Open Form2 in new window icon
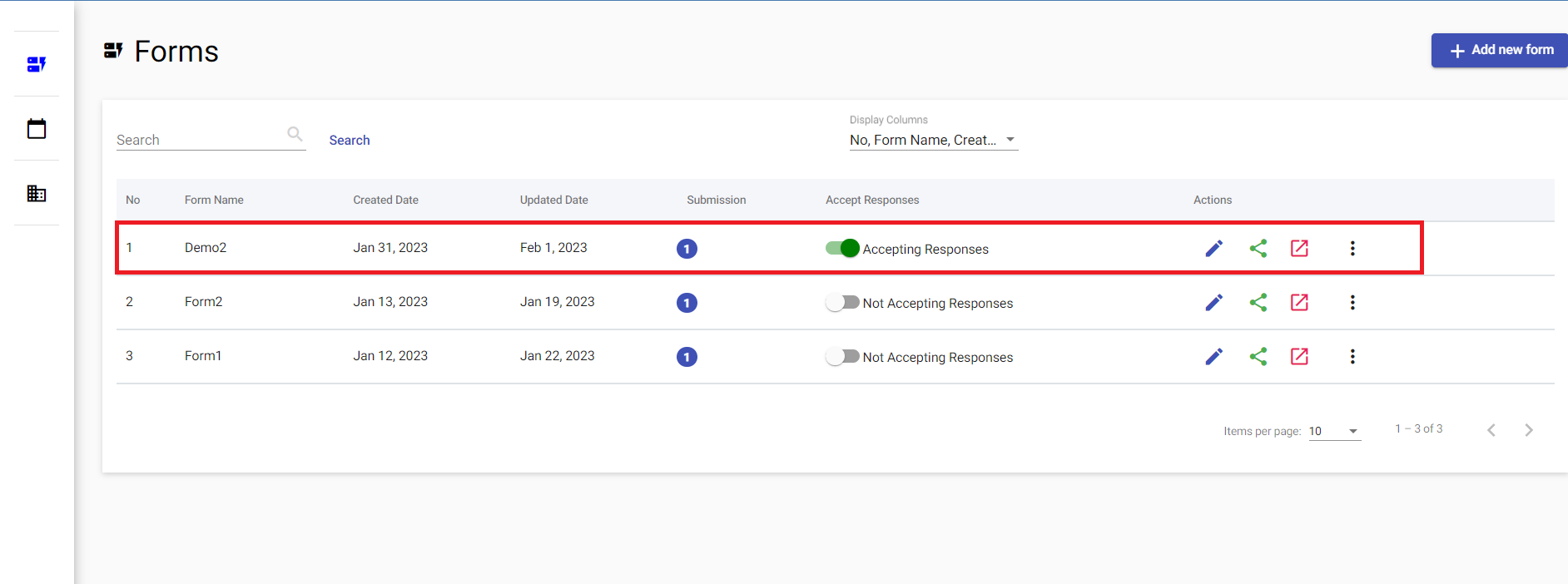 (x=1299, y=302)
